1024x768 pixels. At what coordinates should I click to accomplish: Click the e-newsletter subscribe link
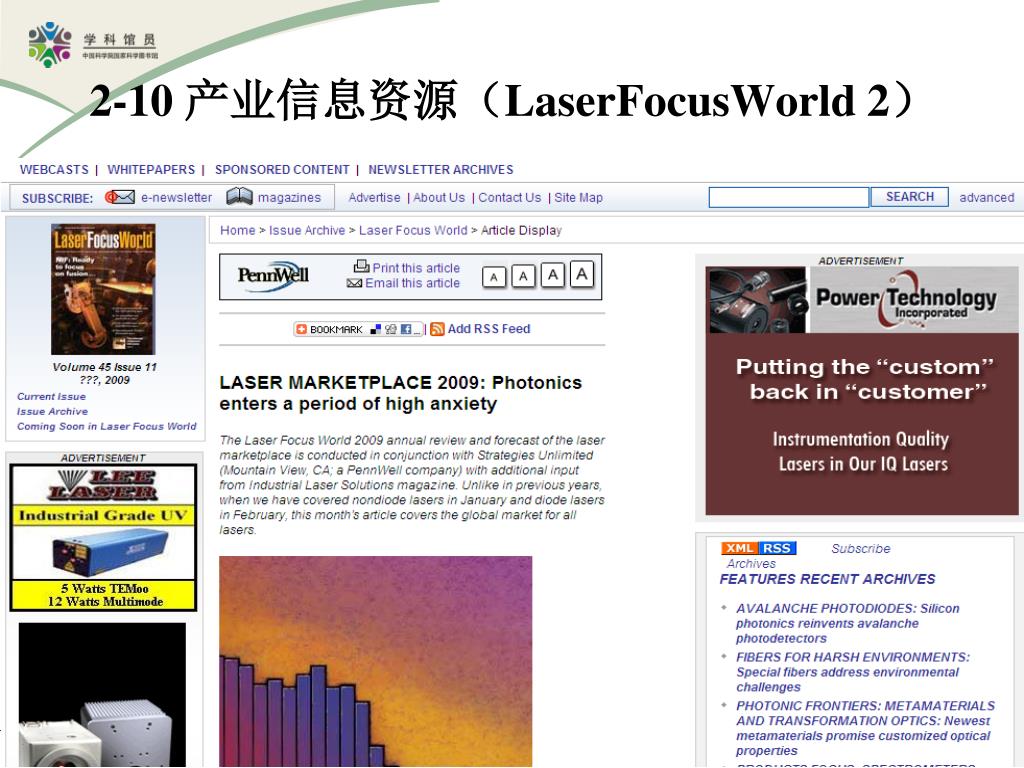(x=176, y=197)
